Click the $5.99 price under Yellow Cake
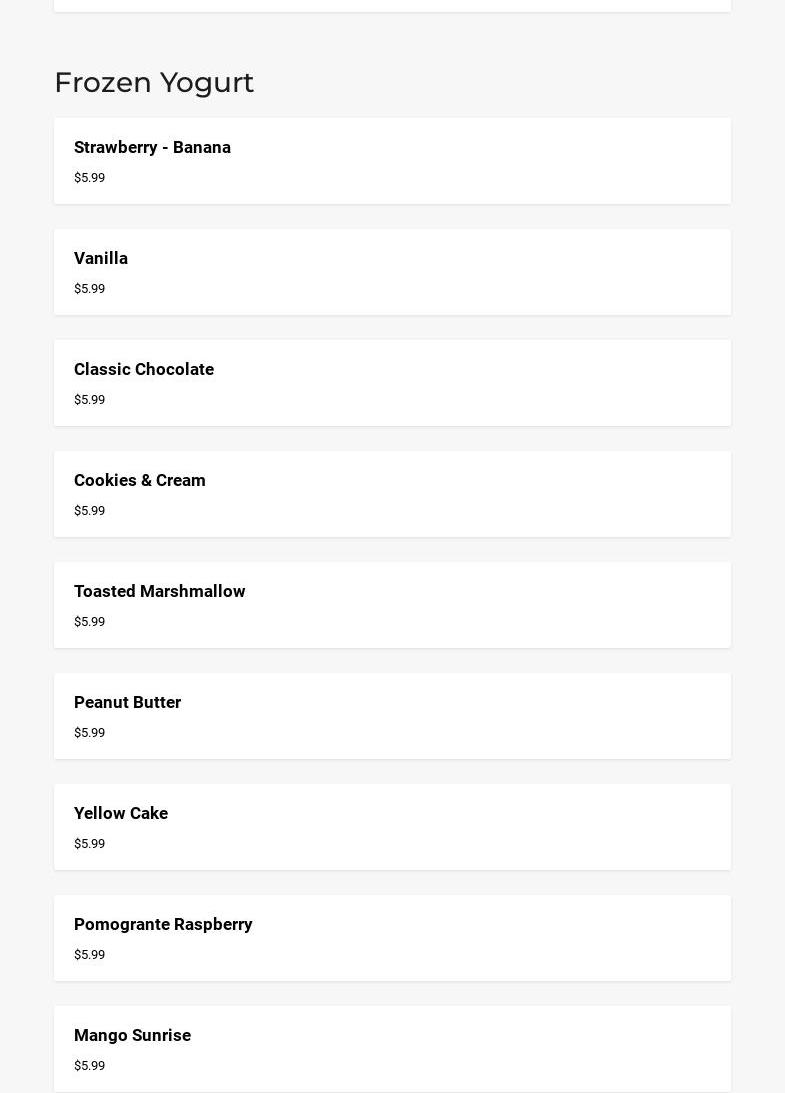The height and width of the screenshot is (1093, 785). 89,844
